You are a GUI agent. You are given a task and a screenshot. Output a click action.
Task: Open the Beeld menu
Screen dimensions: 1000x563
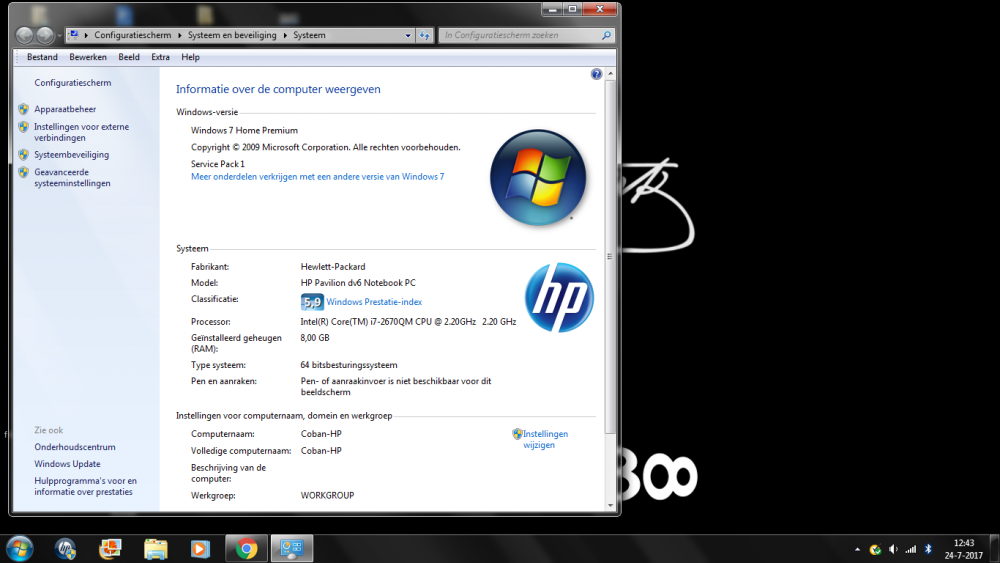(129, 57)
